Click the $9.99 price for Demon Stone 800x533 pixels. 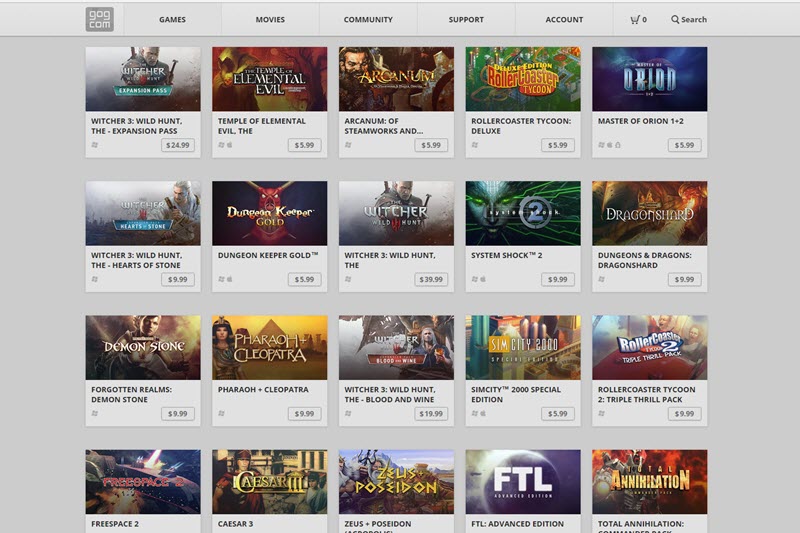point(178,414)
